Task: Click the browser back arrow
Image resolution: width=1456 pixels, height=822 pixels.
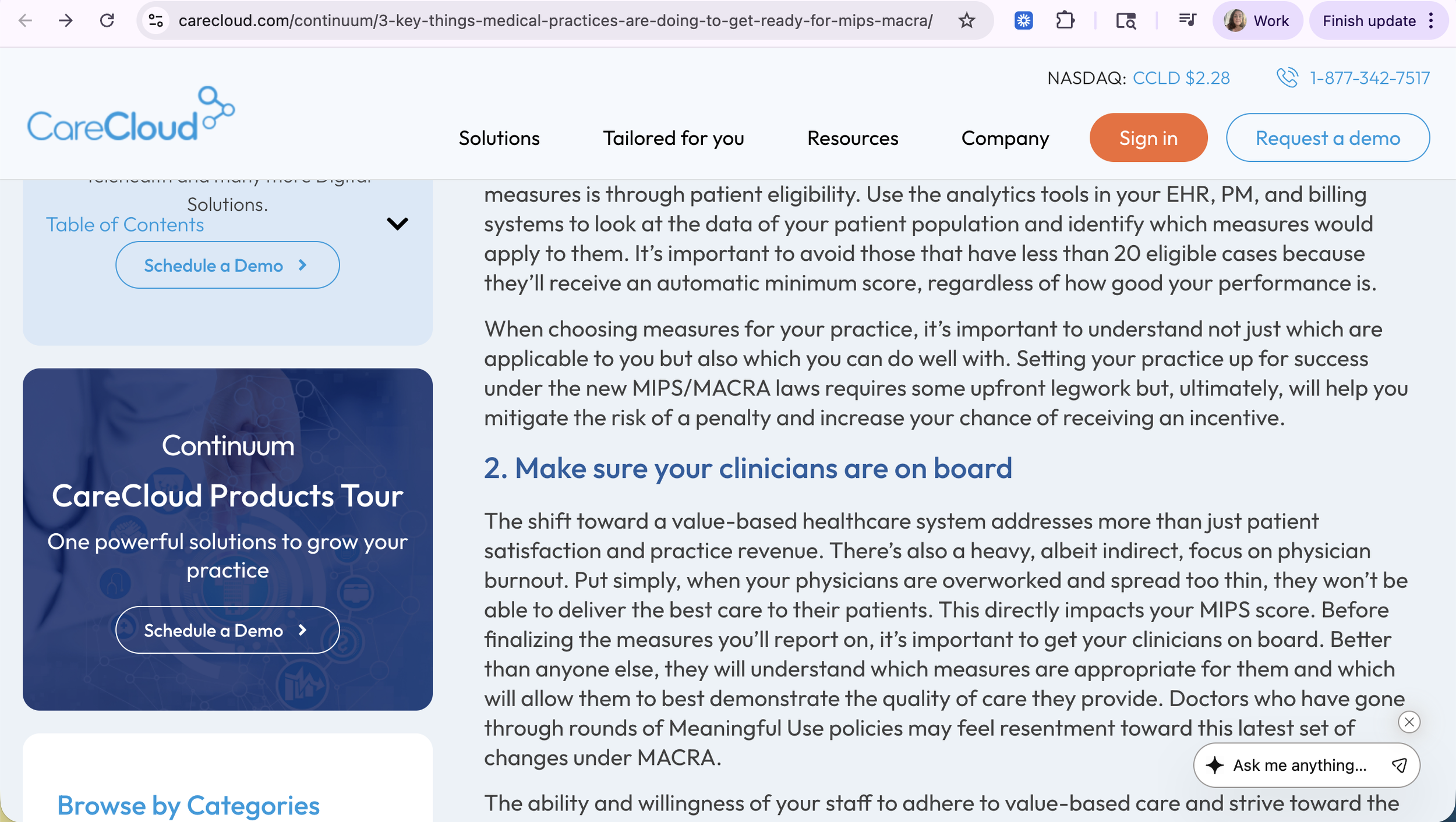Action: point(24,21)
